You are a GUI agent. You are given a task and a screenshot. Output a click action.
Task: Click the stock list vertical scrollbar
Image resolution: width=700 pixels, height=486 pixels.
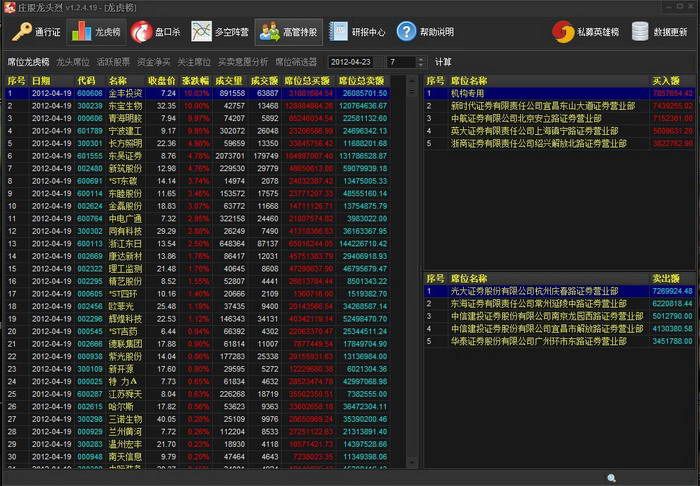click(412, 272)
